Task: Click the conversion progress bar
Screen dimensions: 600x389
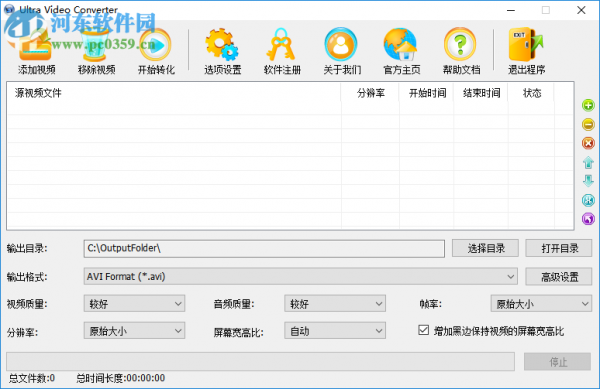Action: (260, 361)
